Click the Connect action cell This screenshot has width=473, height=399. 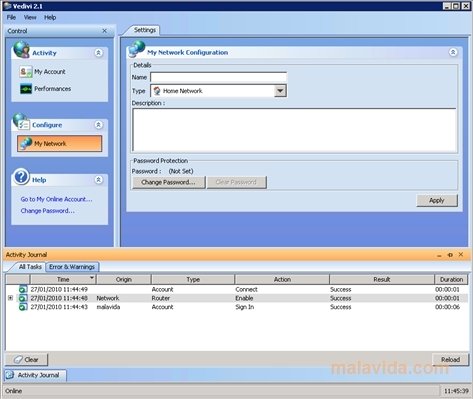(246, 289)
